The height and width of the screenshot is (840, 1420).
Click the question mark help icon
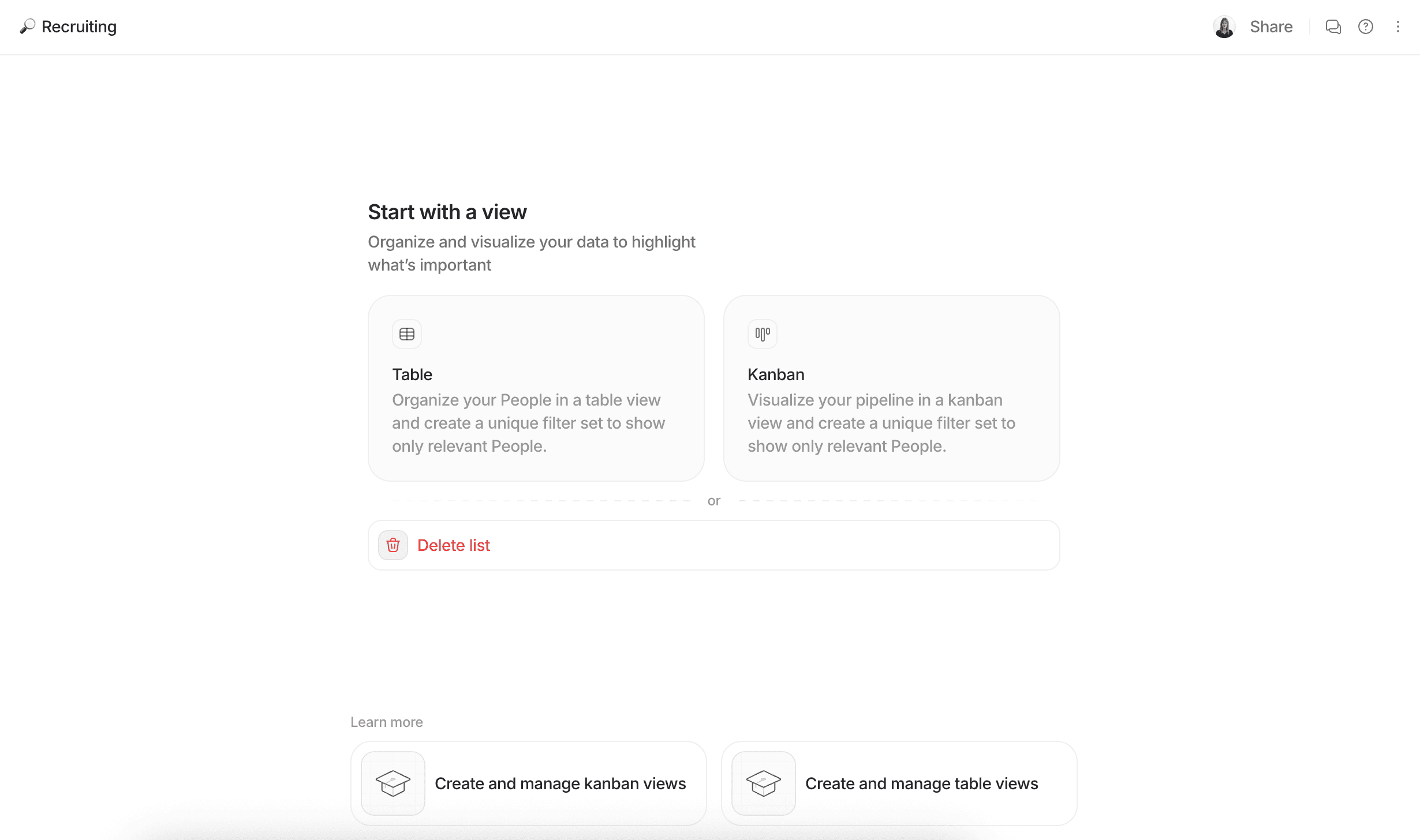1366,27
